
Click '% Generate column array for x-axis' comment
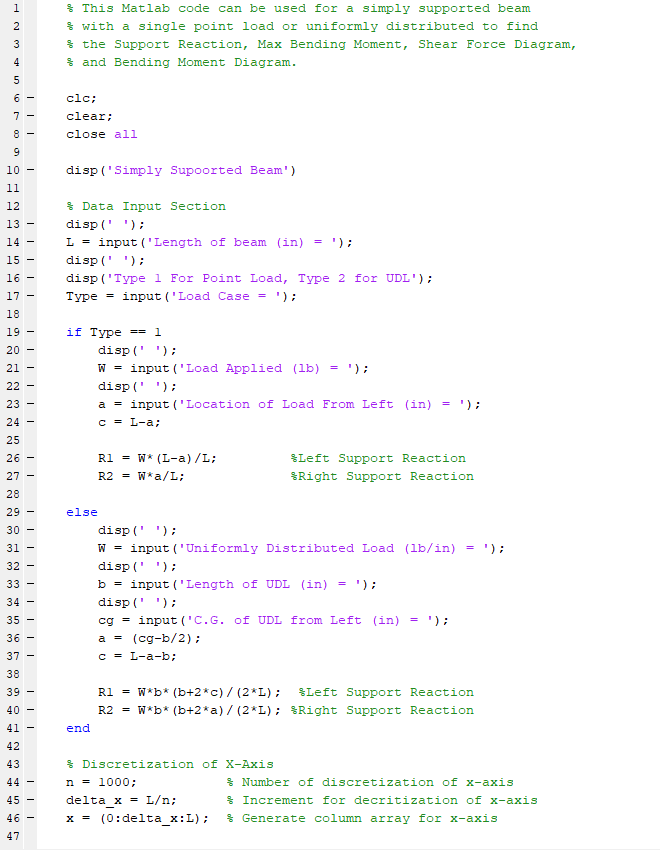(362, 818)
